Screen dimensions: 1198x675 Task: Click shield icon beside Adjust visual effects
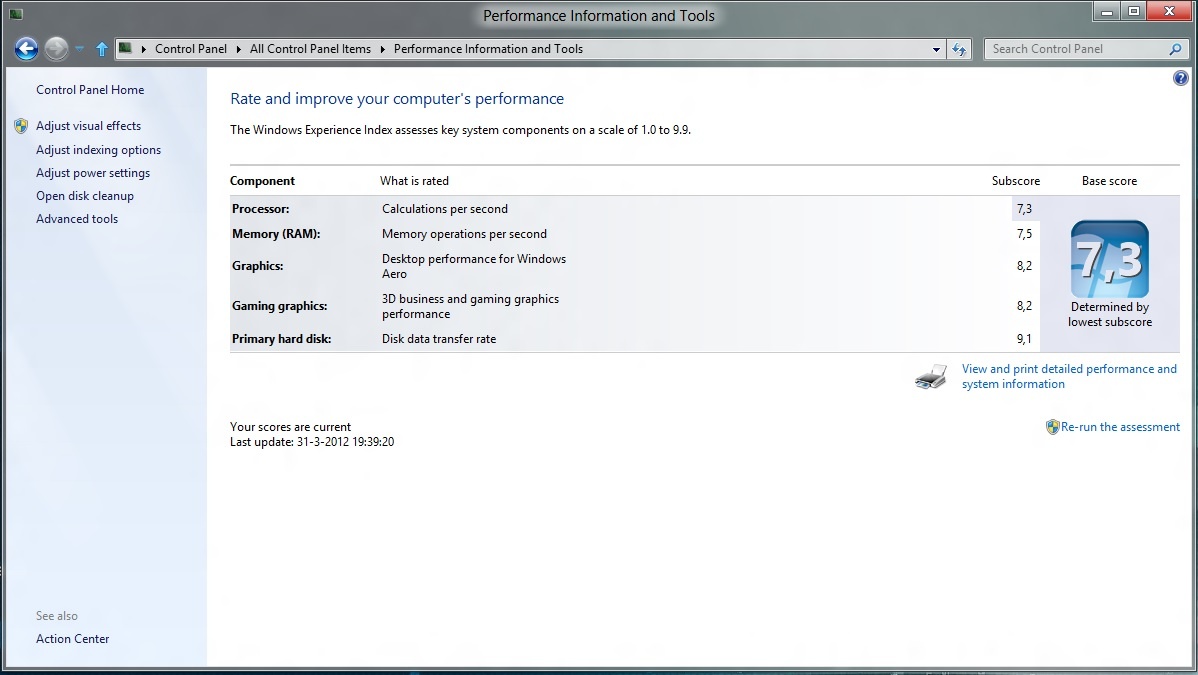(21, 126)
